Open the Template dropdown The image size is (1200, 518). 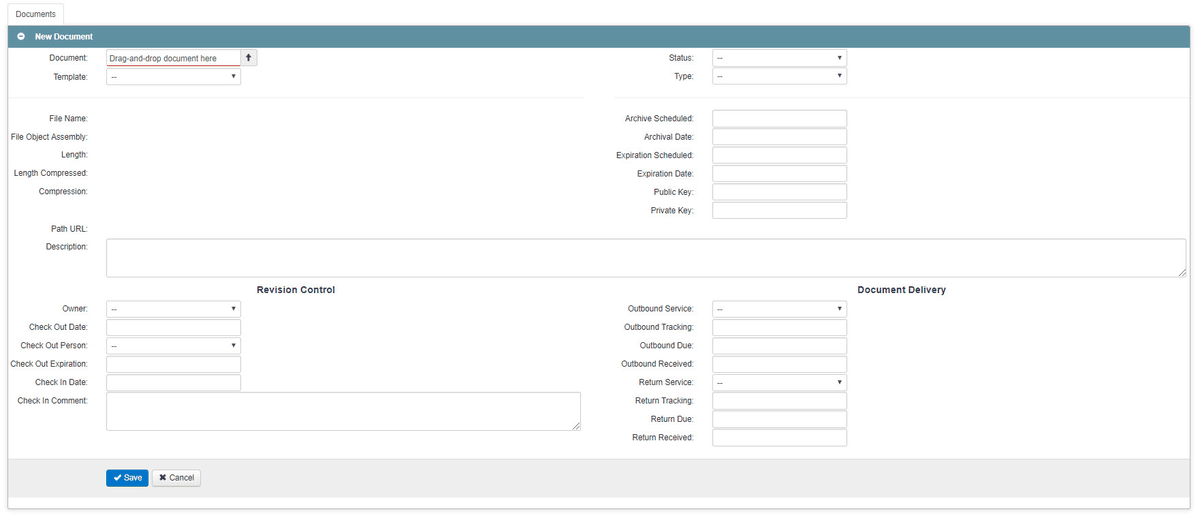click(x=174, y=76)
